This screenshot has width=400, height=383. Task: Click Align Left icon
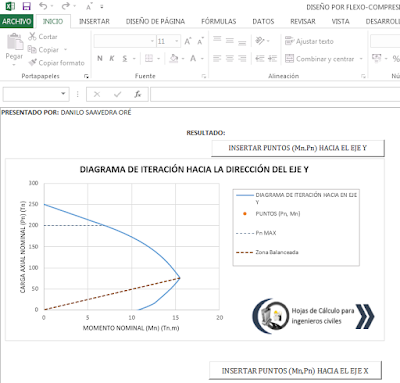pyautogui.click(x=217, y=59)
